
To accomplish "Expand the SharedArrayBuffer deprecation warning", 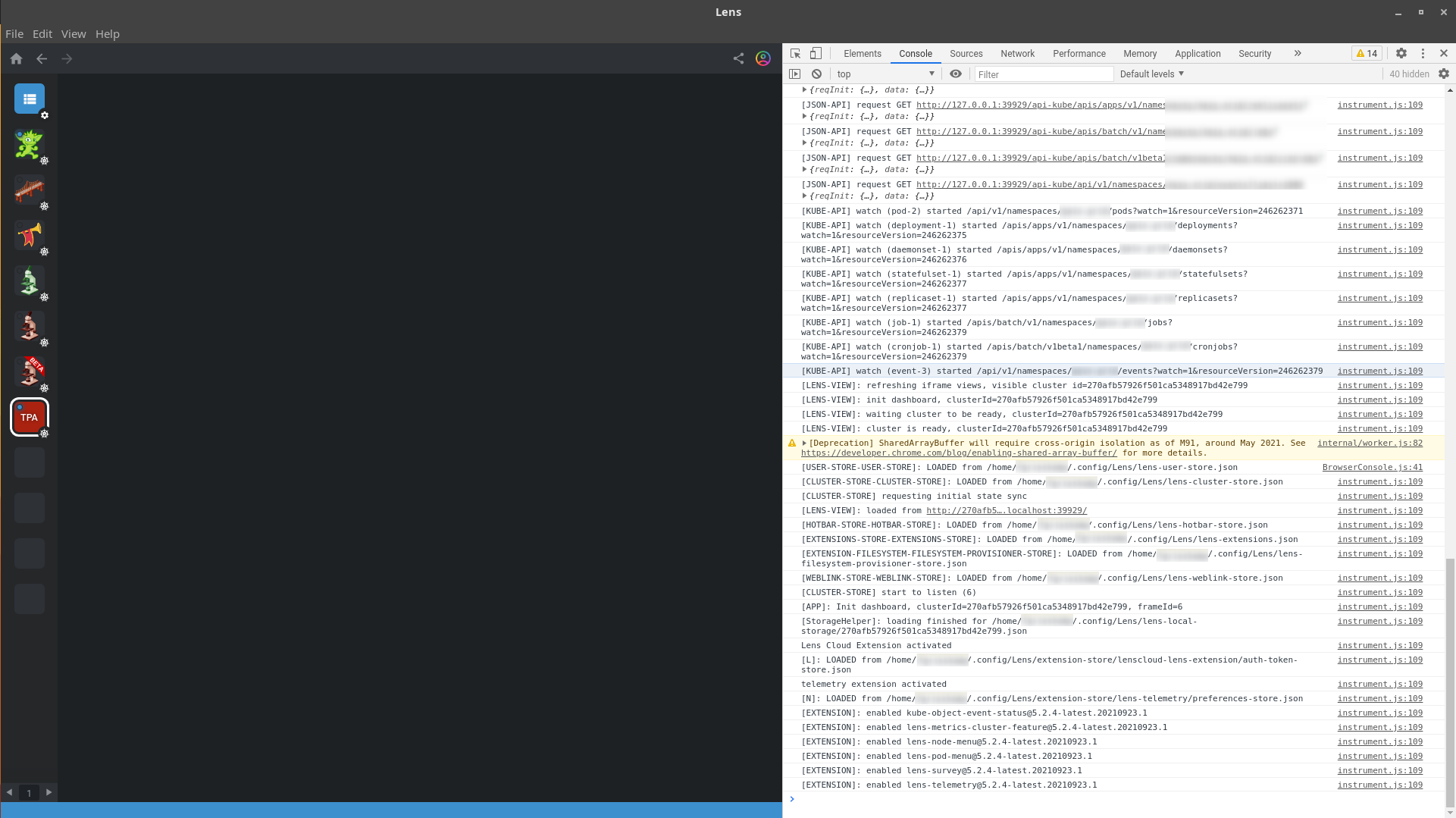I will pos(803,443).
